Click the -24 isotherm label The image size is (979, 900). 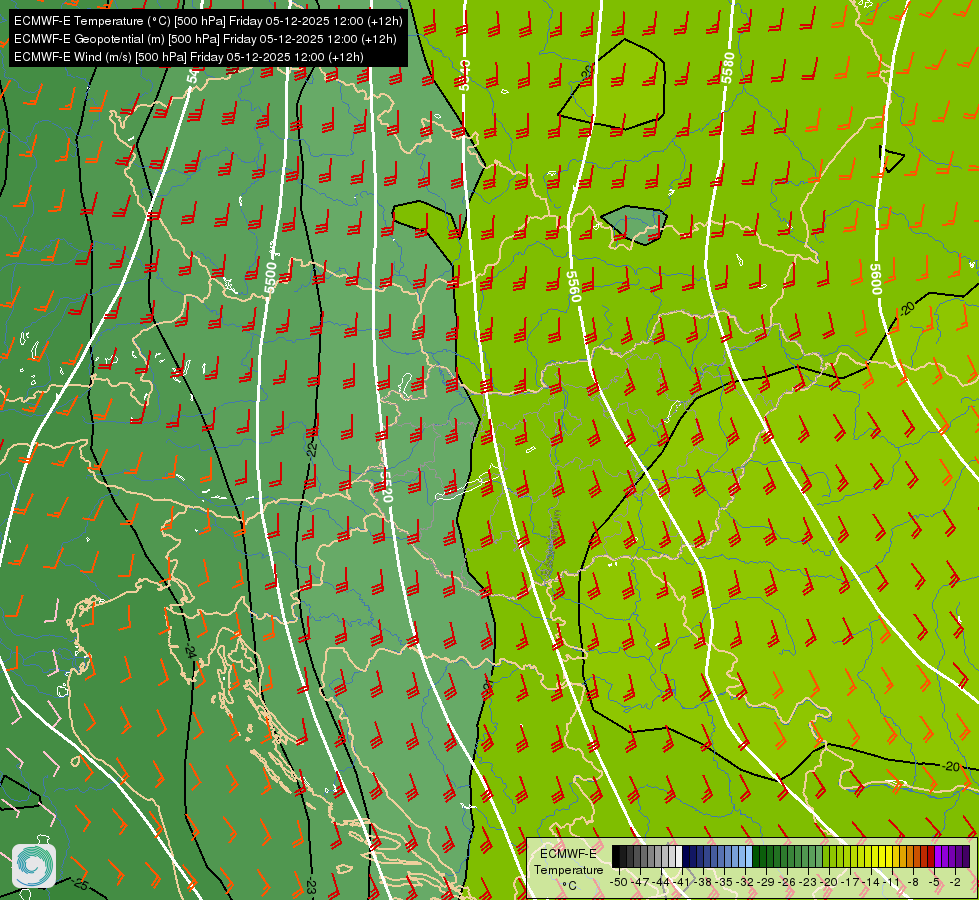[190, 652]
